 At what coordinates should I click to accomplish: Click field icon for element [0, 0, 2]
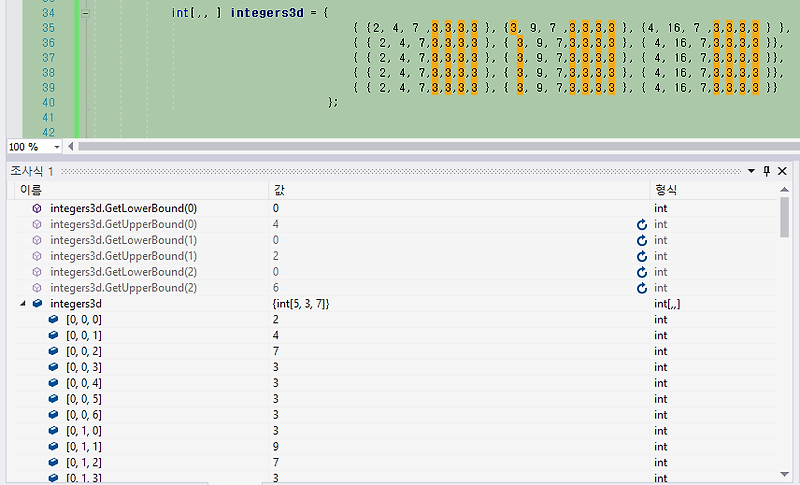click(53, 351)
